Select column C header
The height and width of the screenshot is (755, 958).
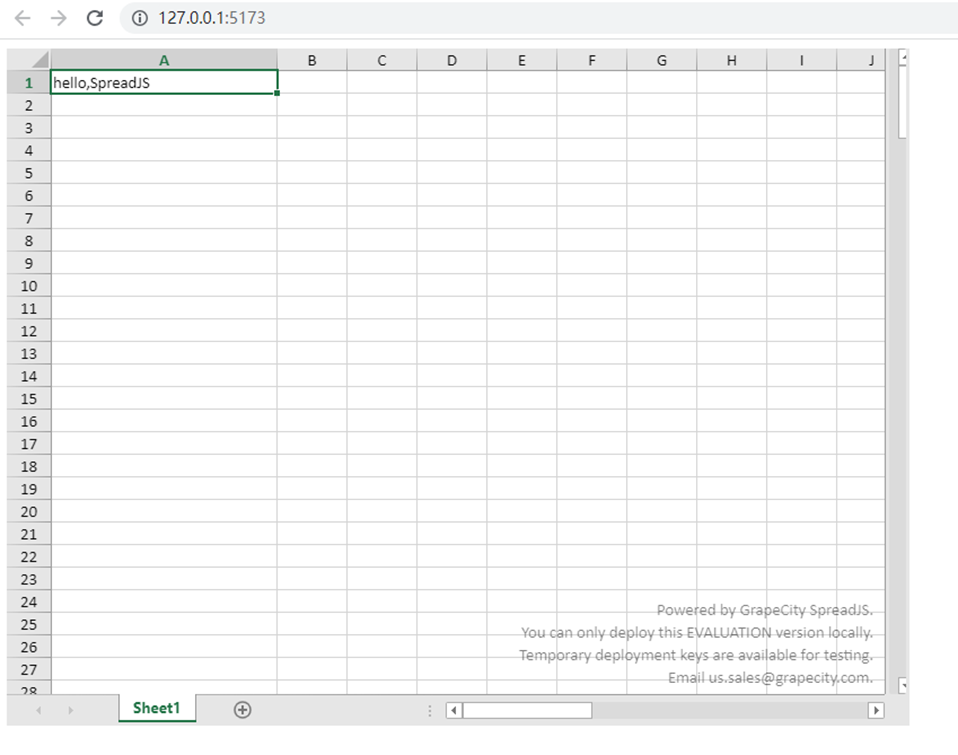coord(382,60)
